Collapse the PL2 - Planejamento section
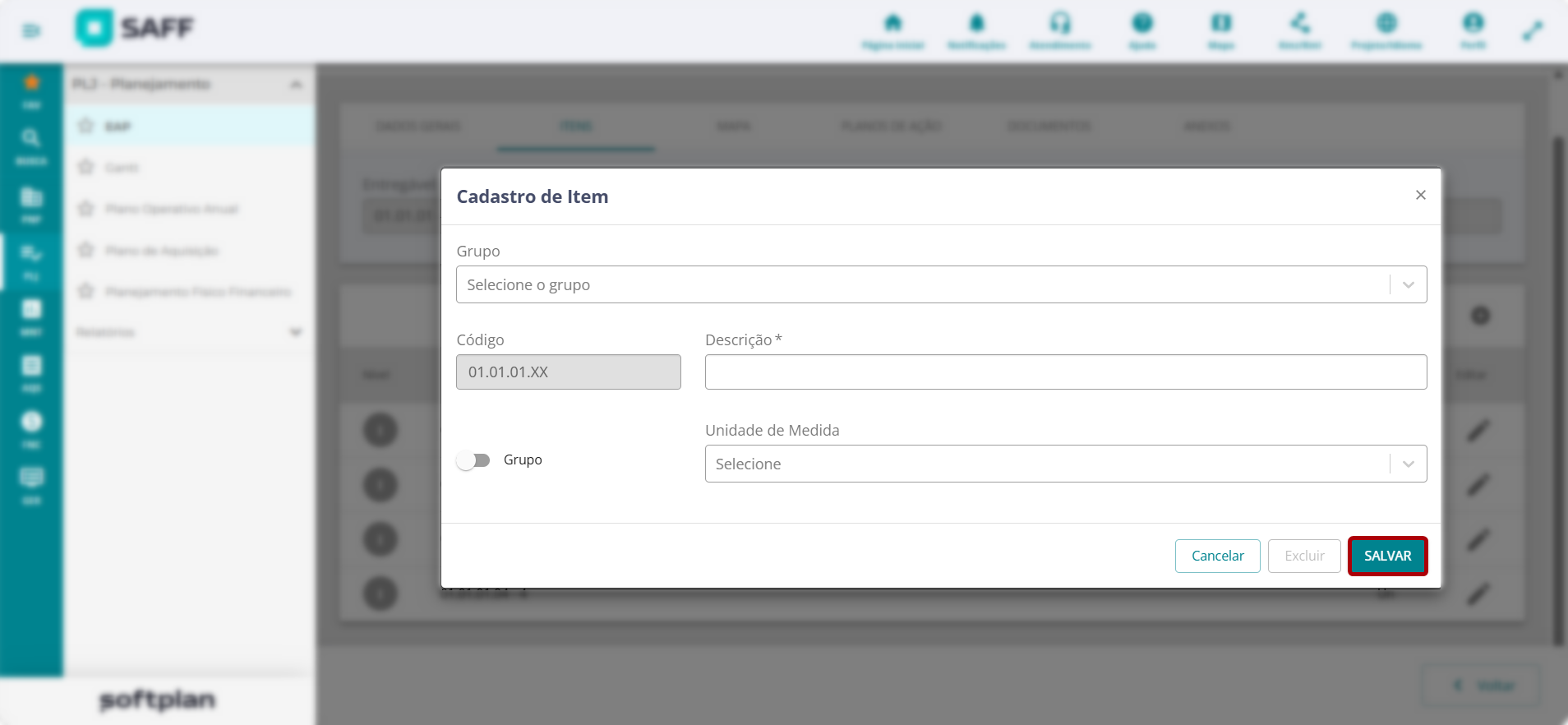Screen dimensions: 1568x725 click(x=296, y=85)
